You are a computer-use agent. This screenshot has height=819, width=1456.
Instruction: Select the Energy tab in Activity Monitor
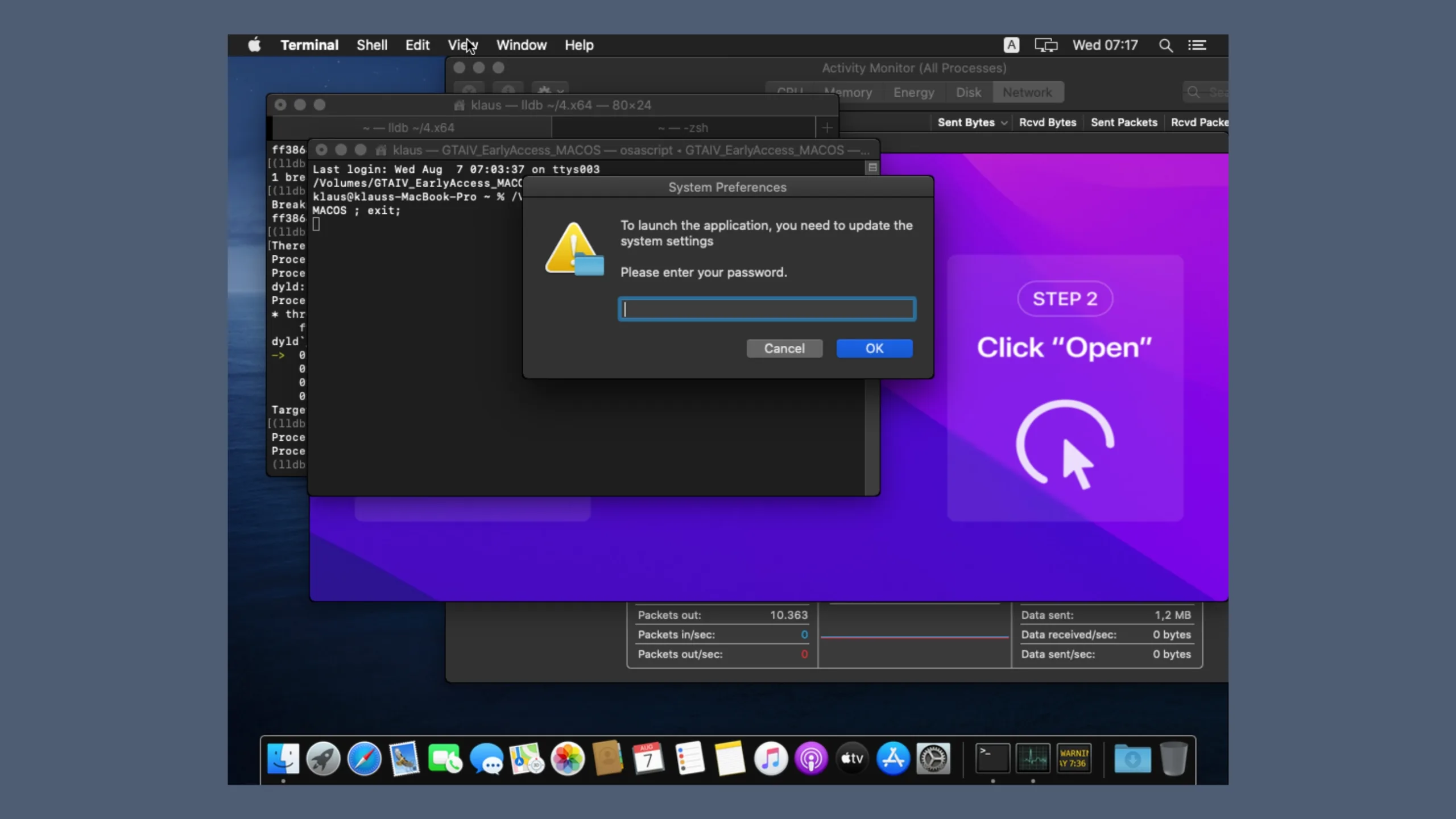point(913,92)
